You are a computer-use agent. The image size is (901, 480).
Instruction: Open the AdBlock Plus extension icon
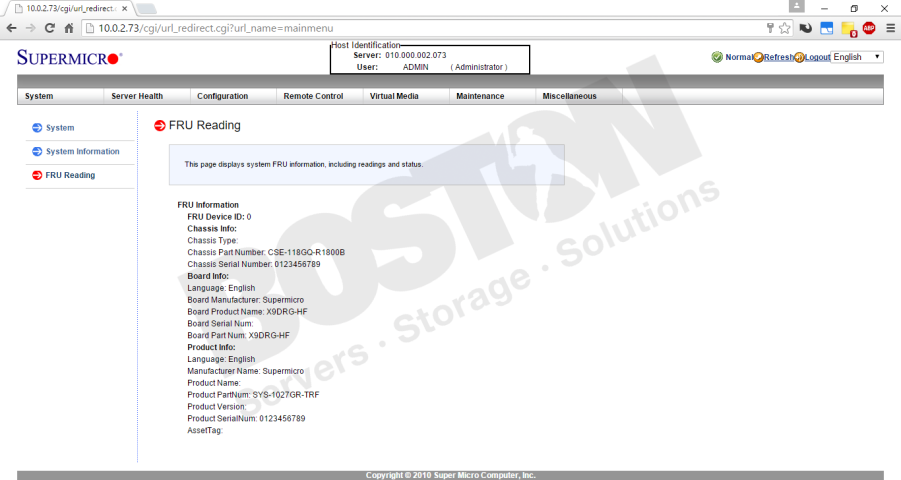tap(869, 28)
